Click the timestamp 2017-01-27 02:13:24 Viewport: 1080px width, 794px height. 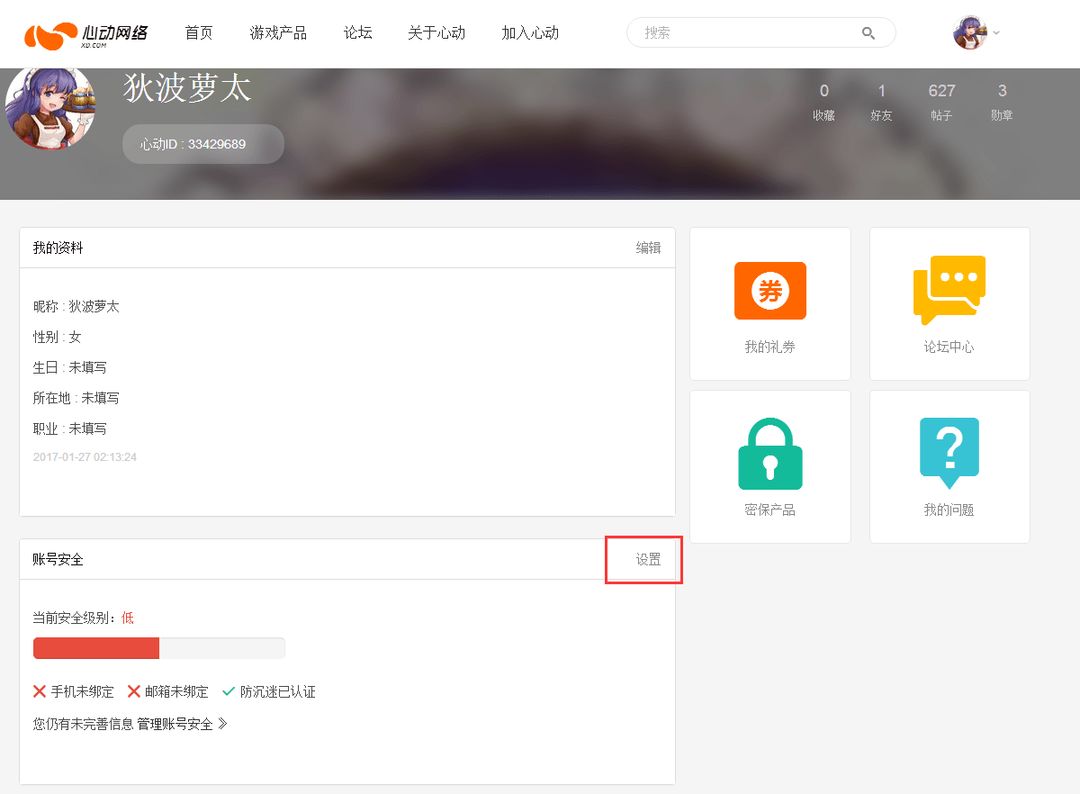pos(85,457)
